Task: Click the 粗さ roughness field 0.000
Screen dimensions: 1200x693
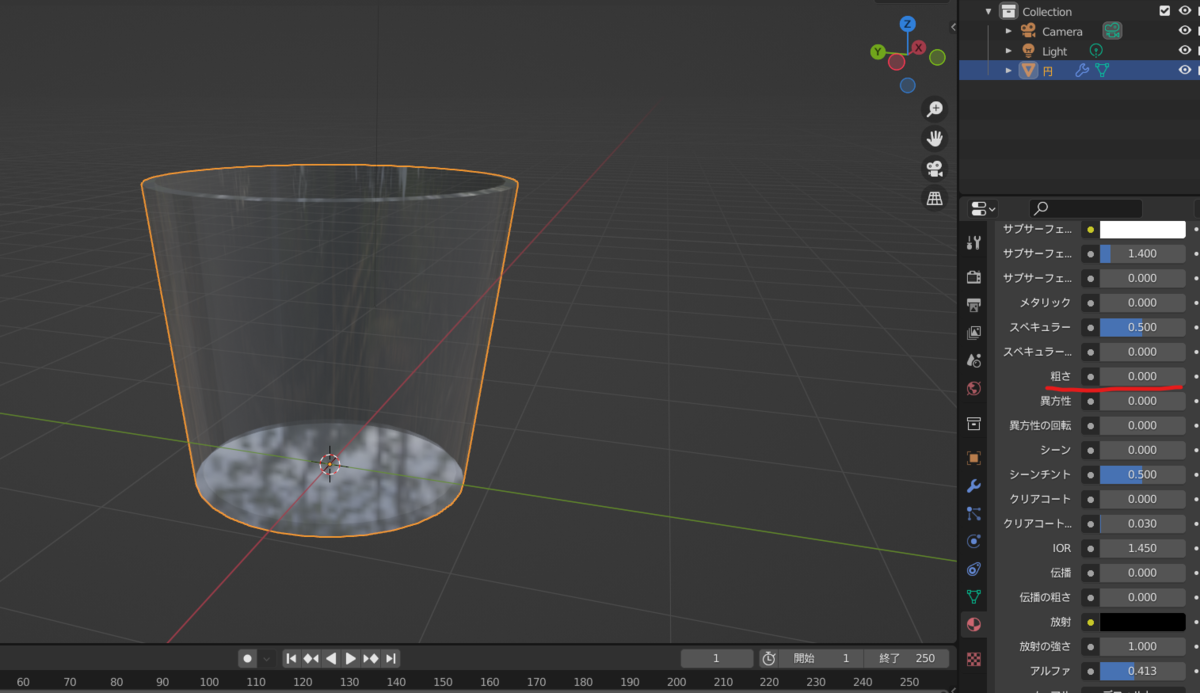Action: [x=1142, y=376]
